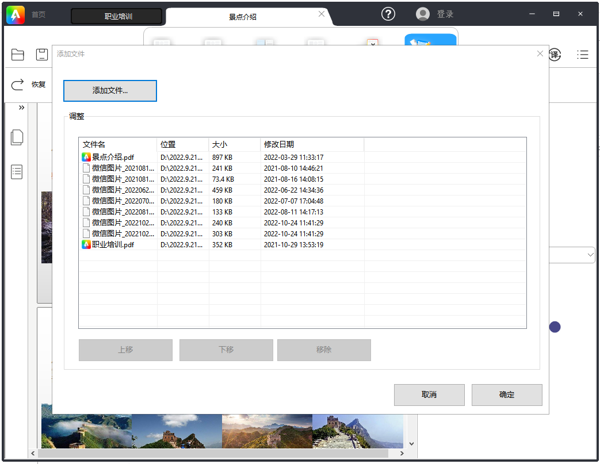Click the save disk icon

(42, 55)
